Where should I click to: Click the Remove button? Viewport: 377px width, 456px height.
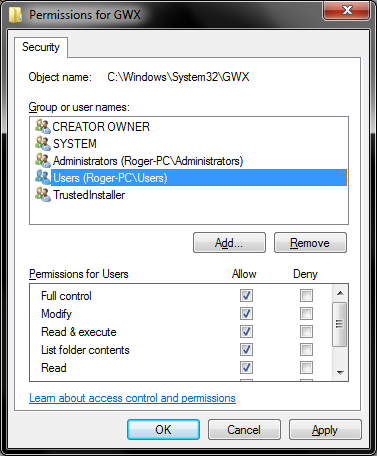coord(310,243)
